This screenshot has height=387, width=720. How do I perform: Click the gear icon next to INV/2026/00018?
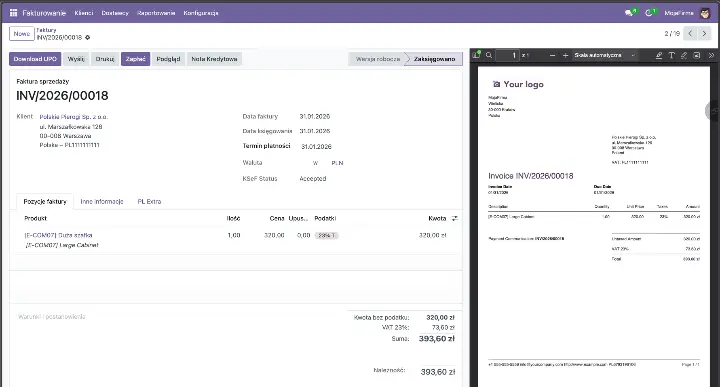[x=88, y=38]
